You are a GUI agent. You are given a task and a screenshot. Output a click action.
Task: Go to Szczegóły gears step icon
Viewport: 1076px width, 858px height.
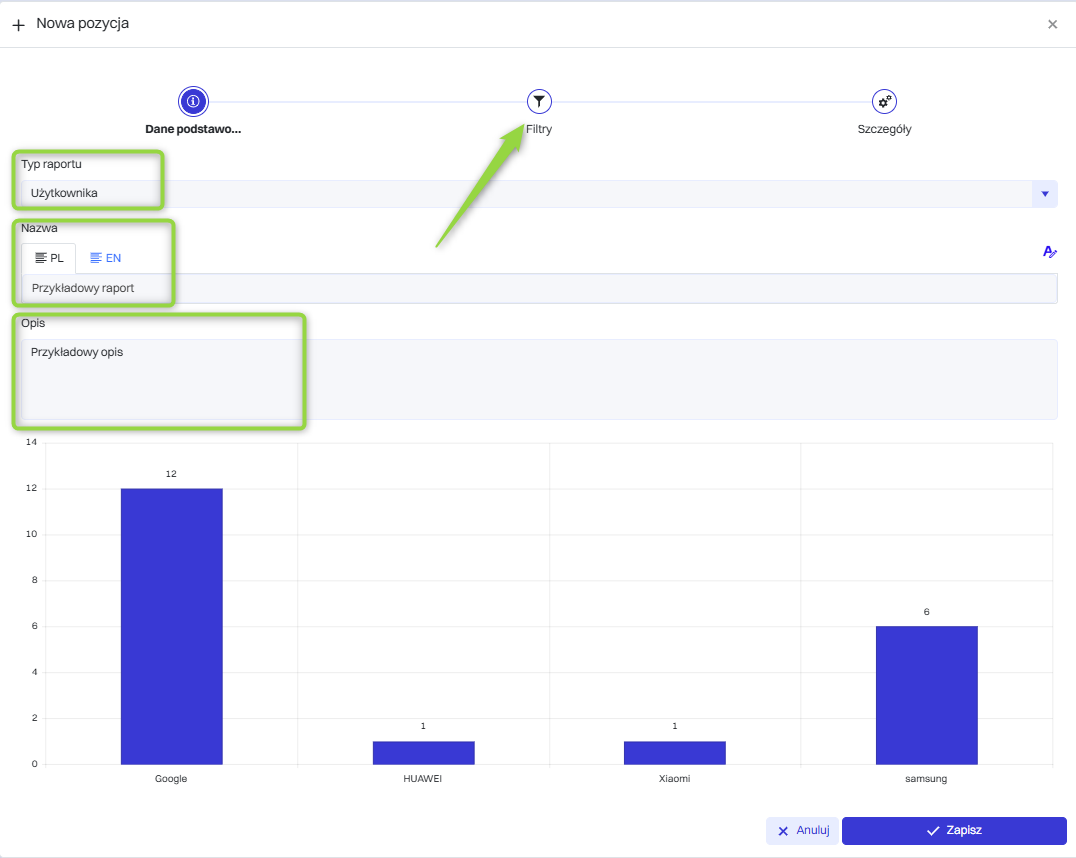[x=884, y=101]
